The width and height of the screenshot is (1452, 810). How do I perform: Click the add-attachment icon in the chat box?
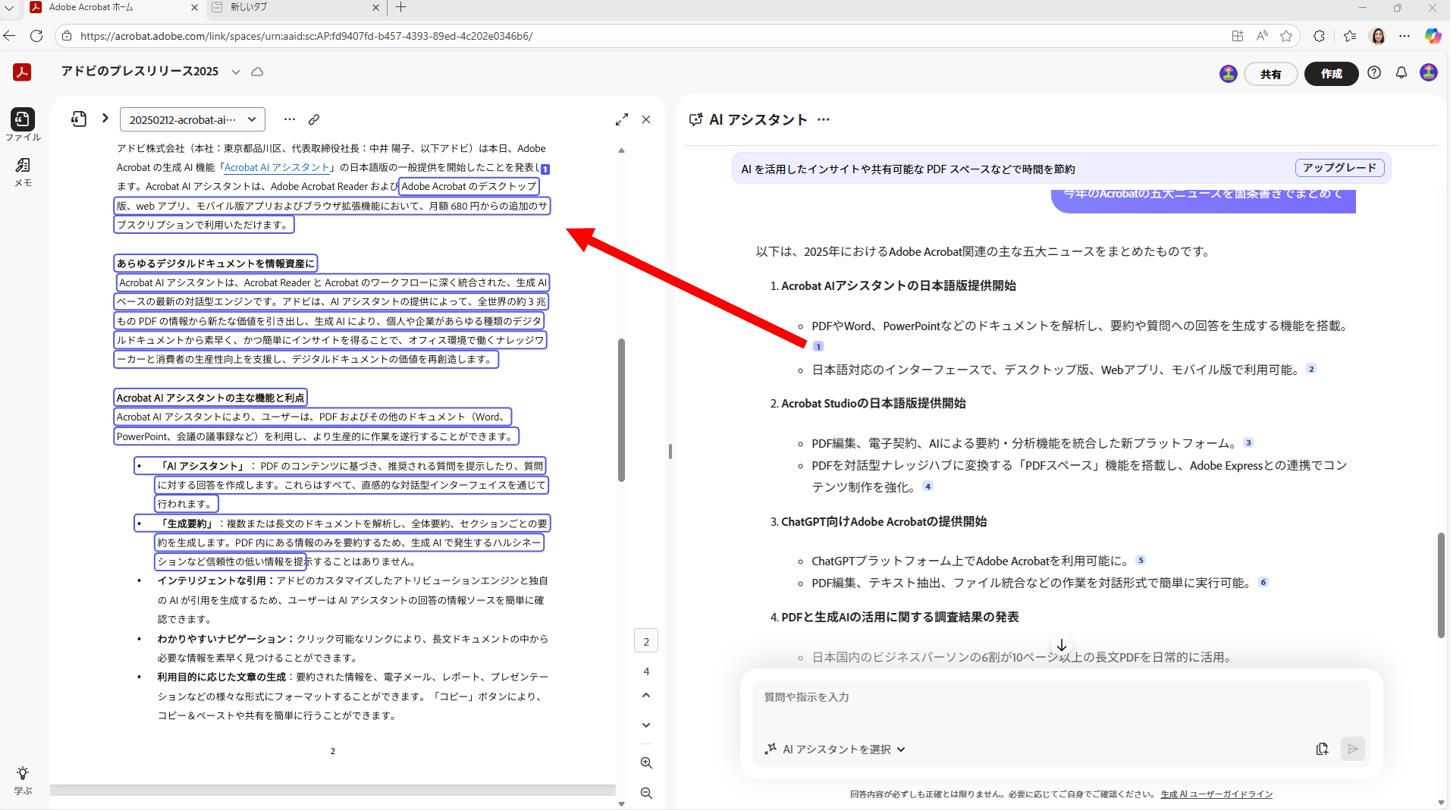point(1322,748)
